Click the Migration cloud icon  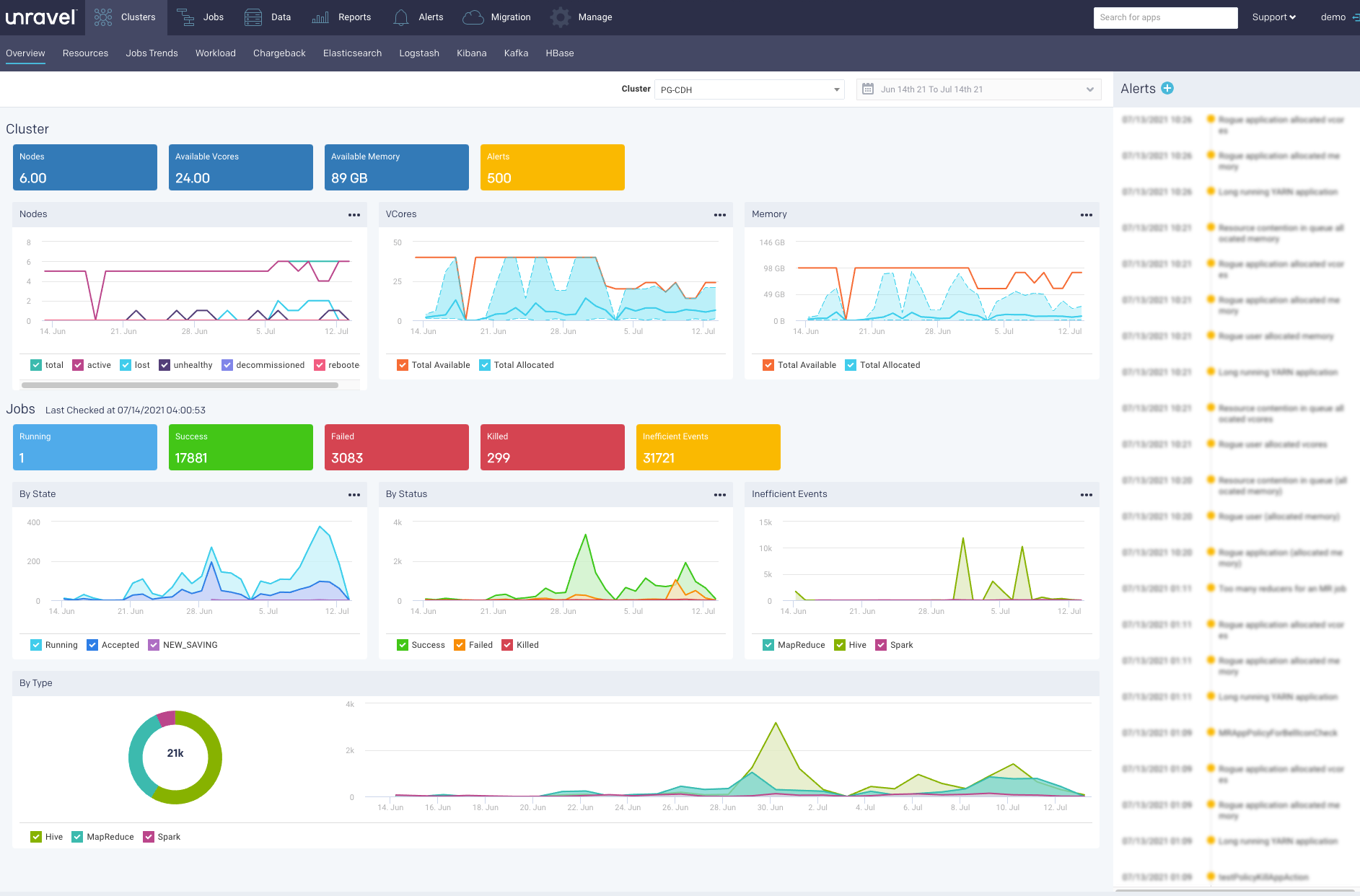(x=473, y=17)
